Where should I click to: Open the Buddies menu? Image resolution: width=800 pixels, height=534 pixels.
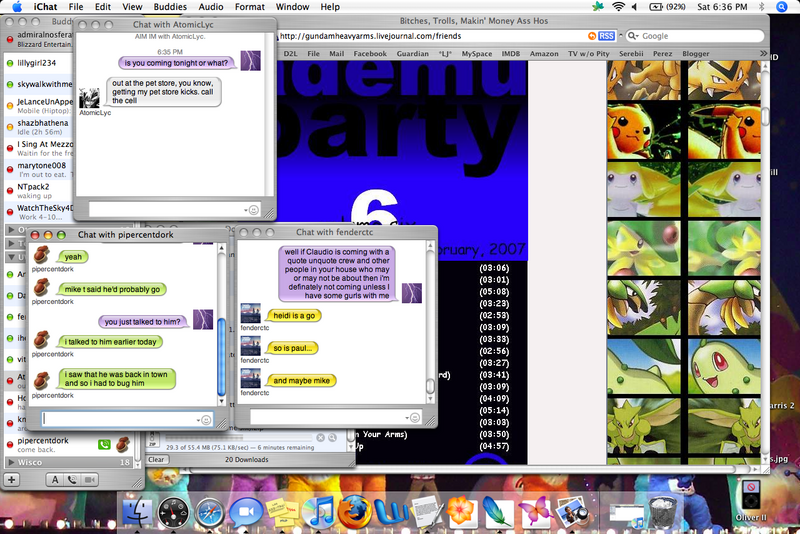click(170, 7)
